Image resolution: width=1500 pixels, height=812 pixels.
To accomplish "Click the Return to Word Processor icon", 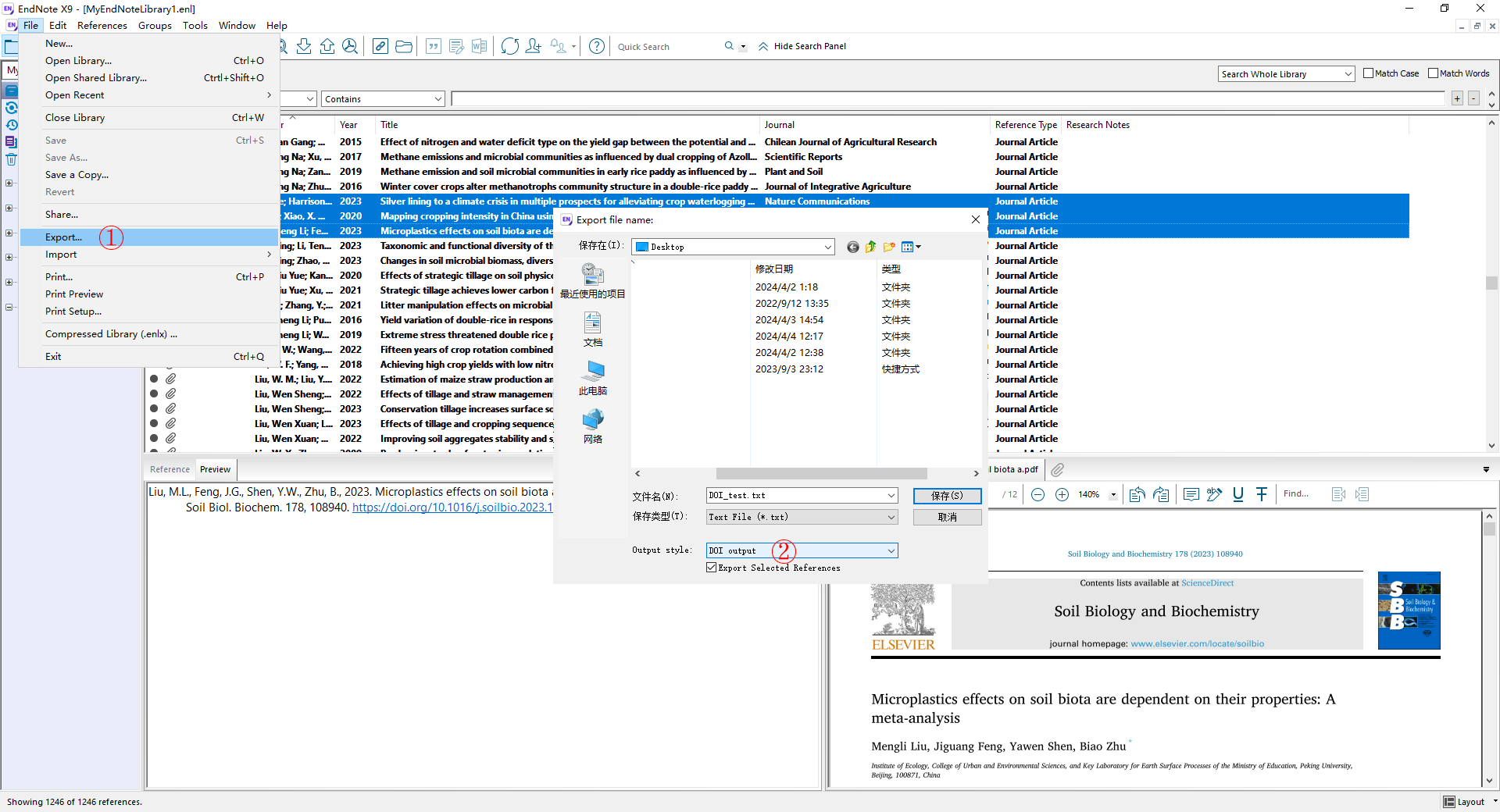I will [480, 46].
